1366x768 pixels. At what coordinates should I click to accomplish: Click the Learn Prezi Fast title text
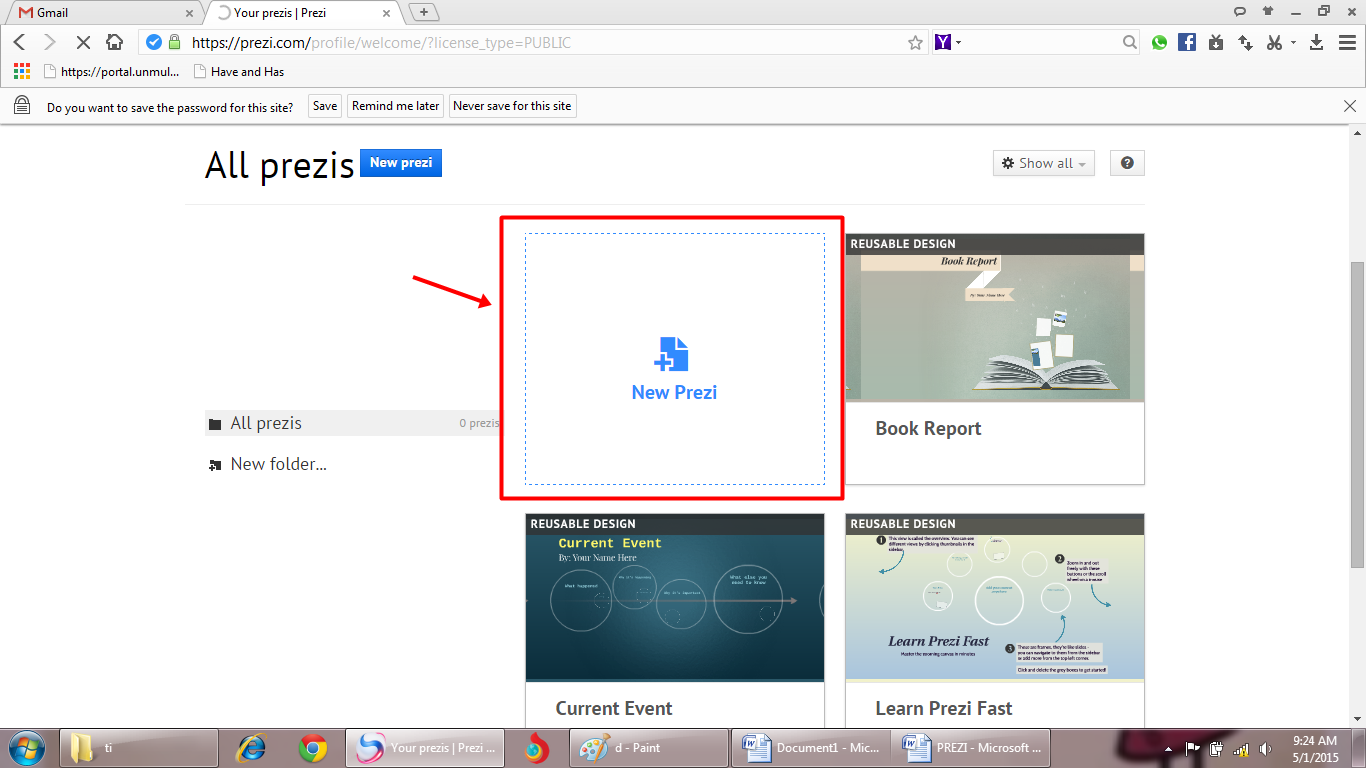pos(944,708)
